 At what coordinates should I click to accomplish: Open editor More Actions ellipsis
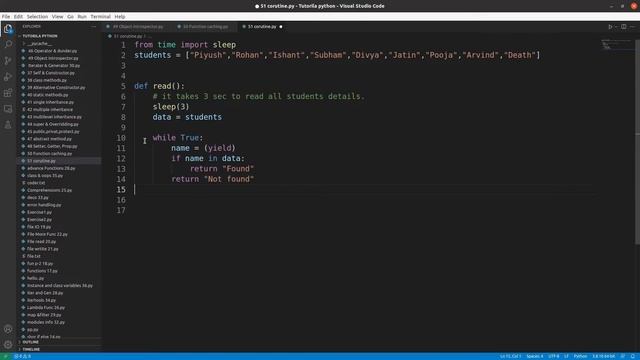pyautogui.click(x=633, y=27)
